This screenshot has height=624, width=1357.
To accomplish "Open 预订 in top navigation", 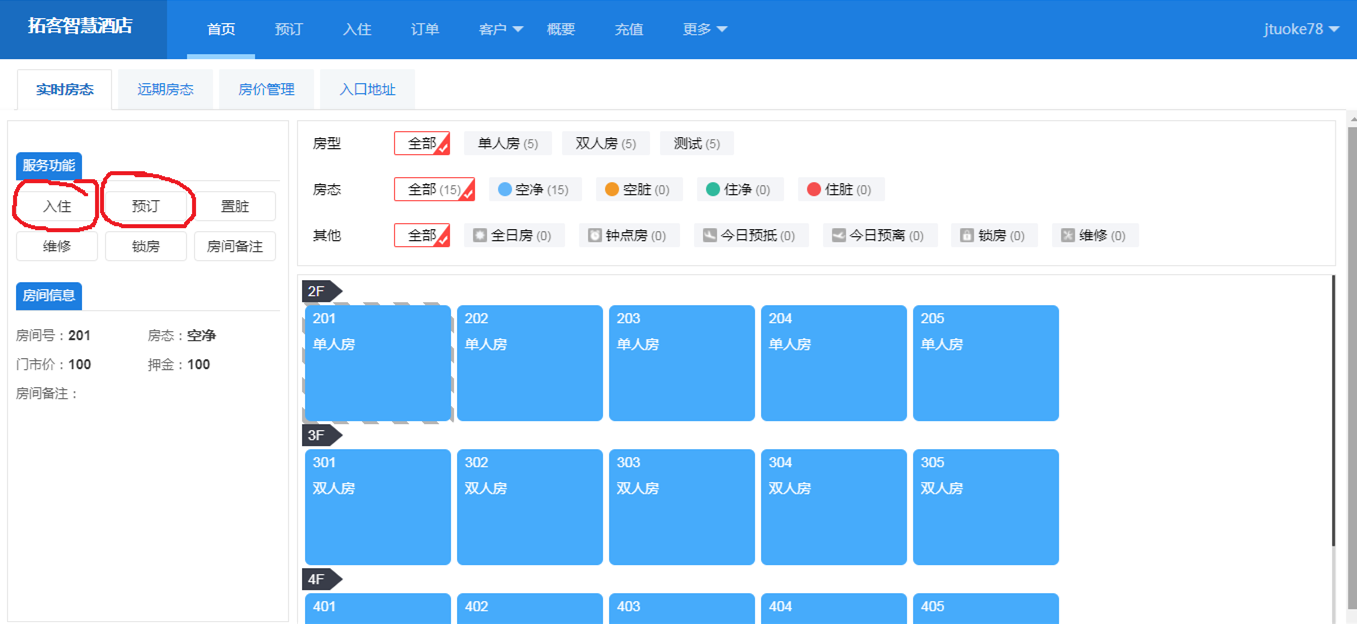I will coord(289,29).
